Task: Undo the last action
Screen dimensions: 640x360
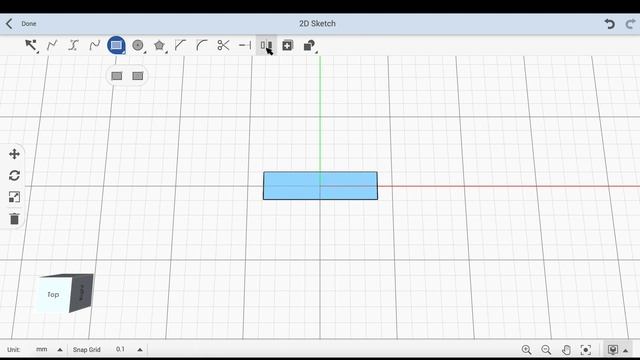Action: [609, 24]
